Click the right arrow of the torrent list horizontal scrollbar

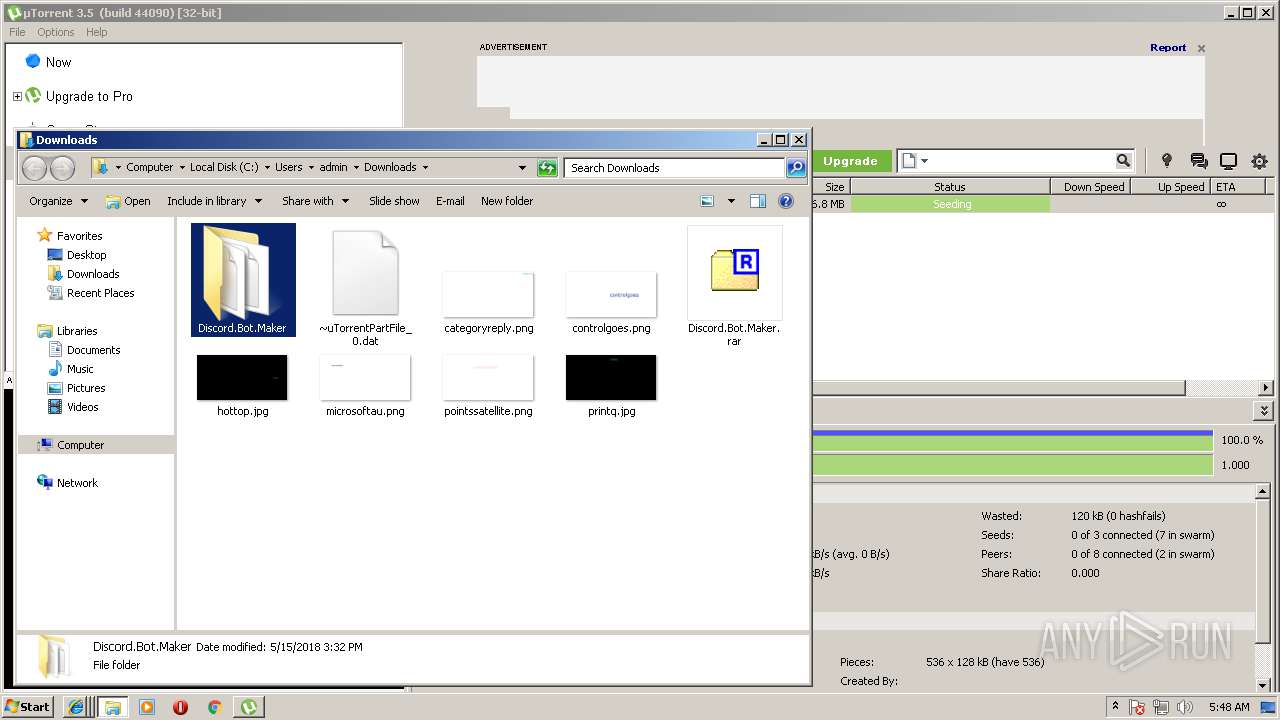(x=1266, y=388)
